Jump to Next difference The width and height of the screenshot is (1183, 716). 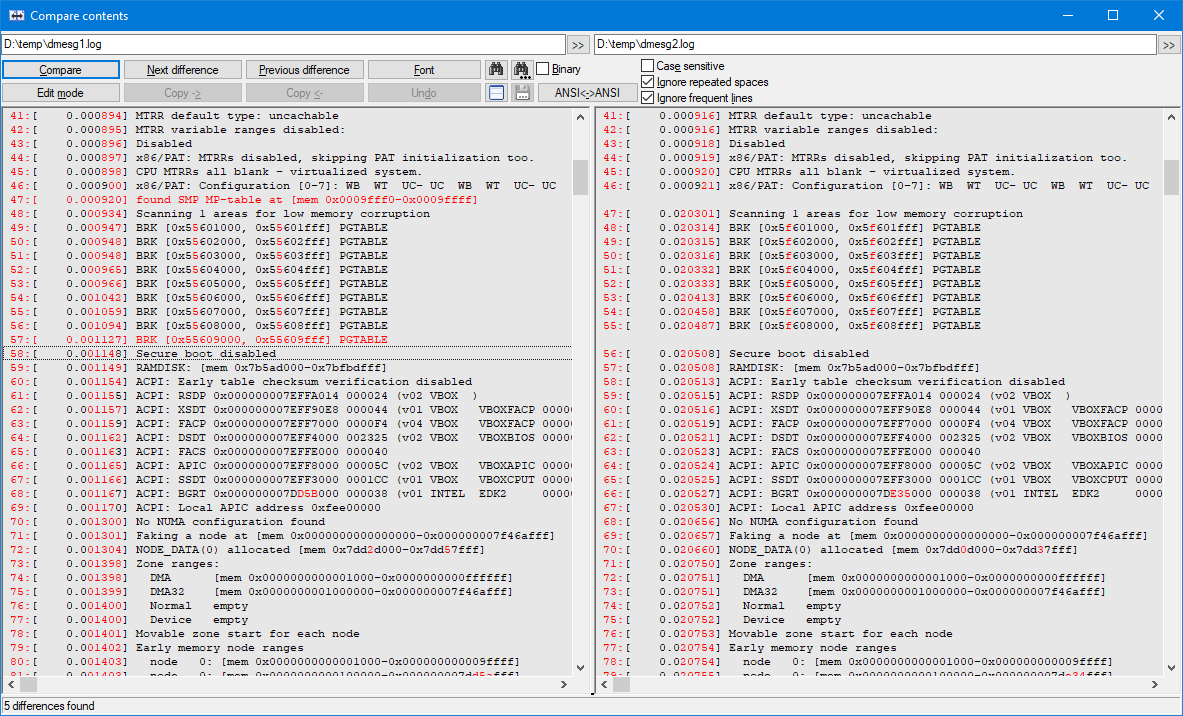tap(183, 70)
